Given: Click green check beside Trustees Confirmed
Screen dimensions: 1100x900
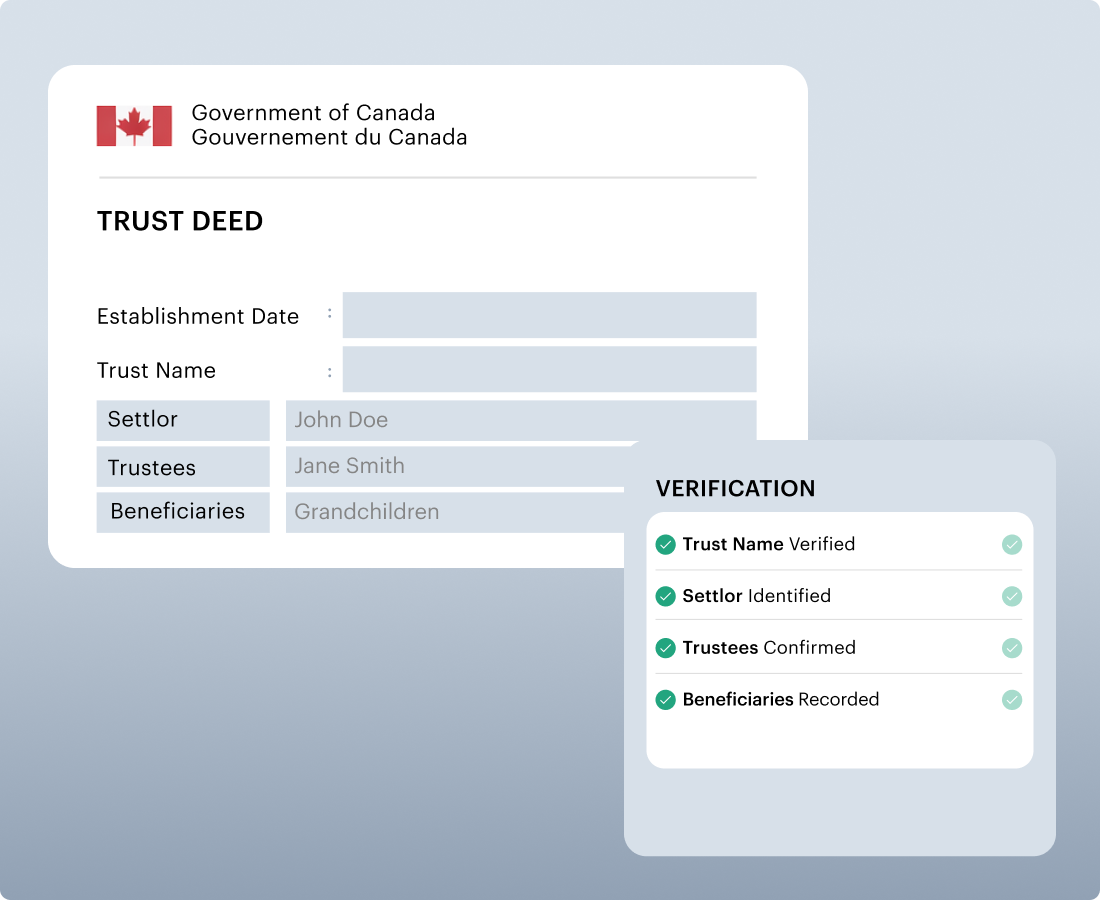Looking at the screenshot, I should [x=666, y=648].
